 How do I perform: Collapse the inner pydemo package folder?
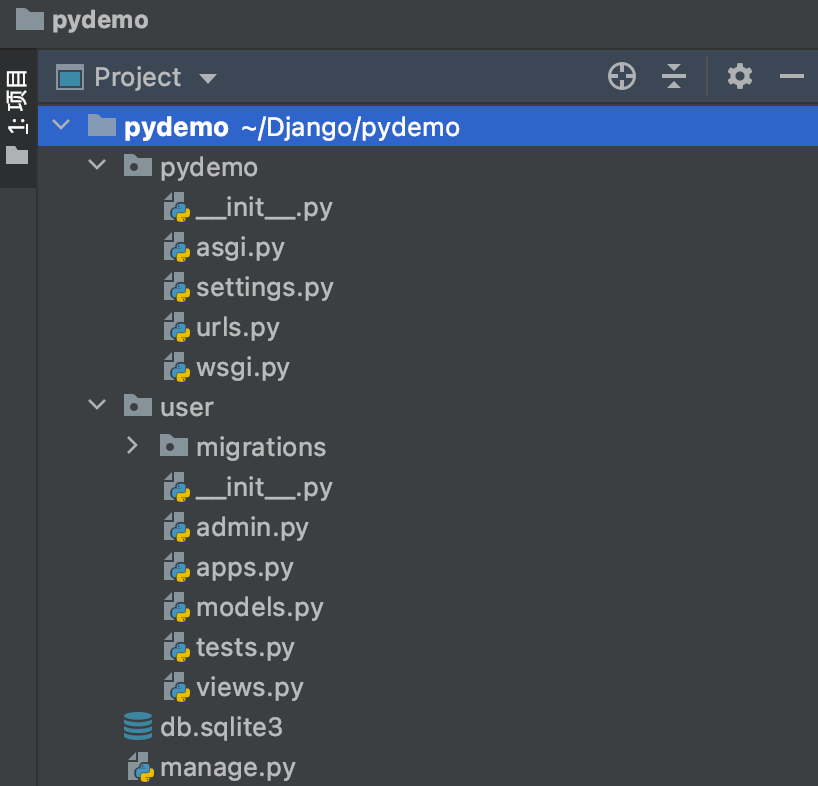pyautogui.click(x=97, y=166)
